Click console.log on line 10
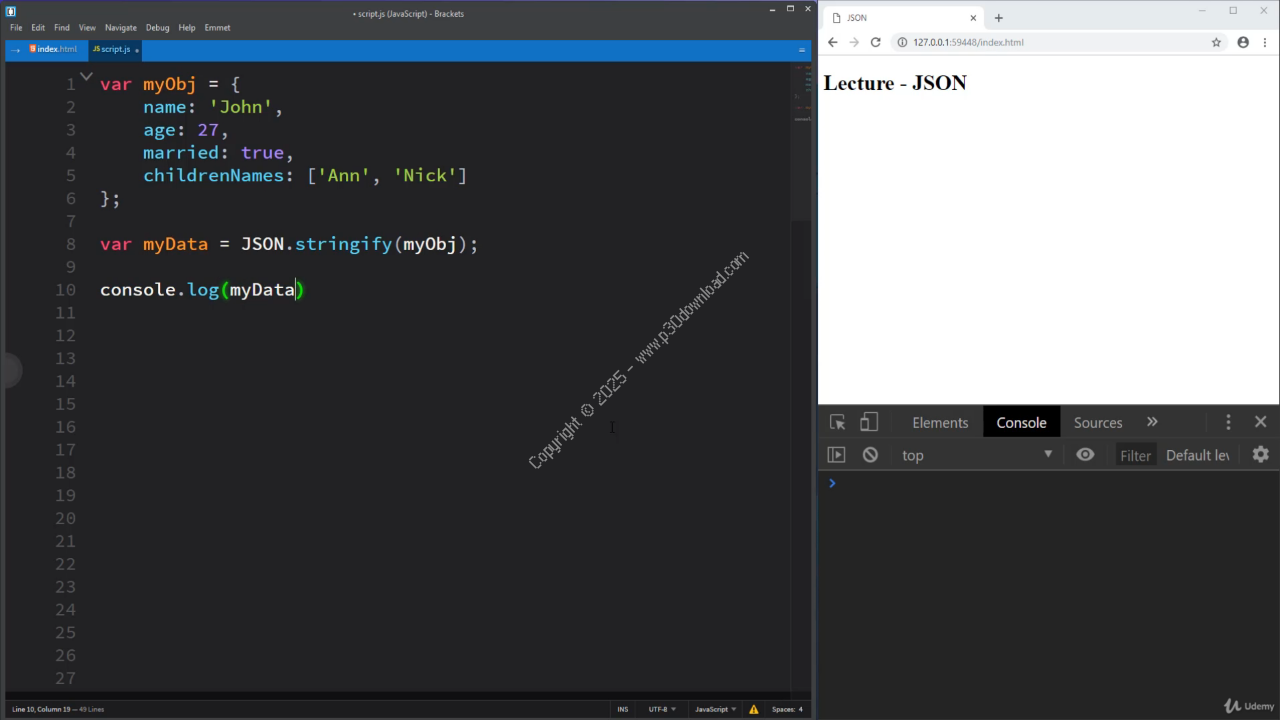Viewport: 1280px width, 720px height. pos(160,290)
